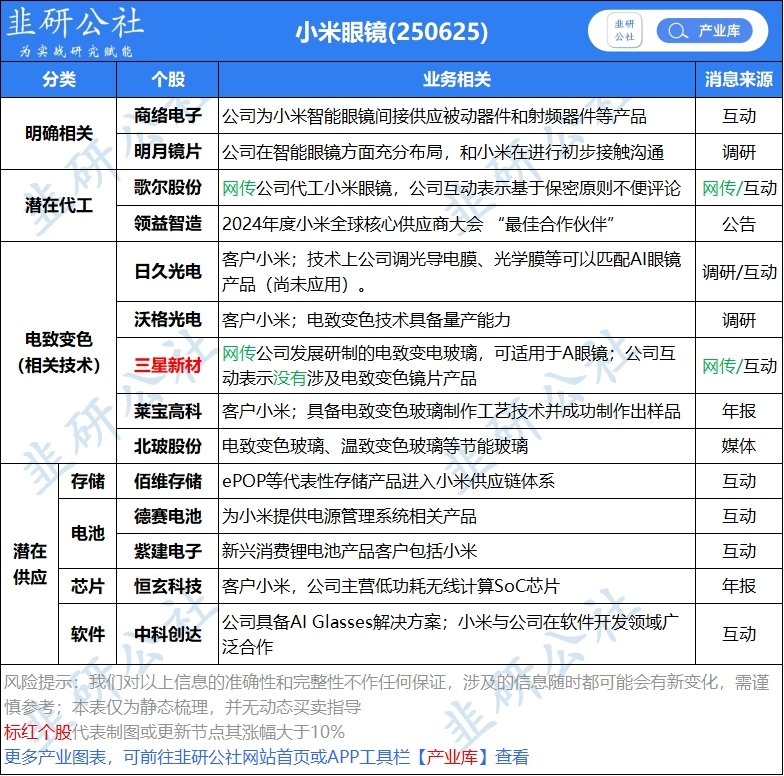Click stock name 明月镜片
784x776 pixels.
click(x=168, y=152)
